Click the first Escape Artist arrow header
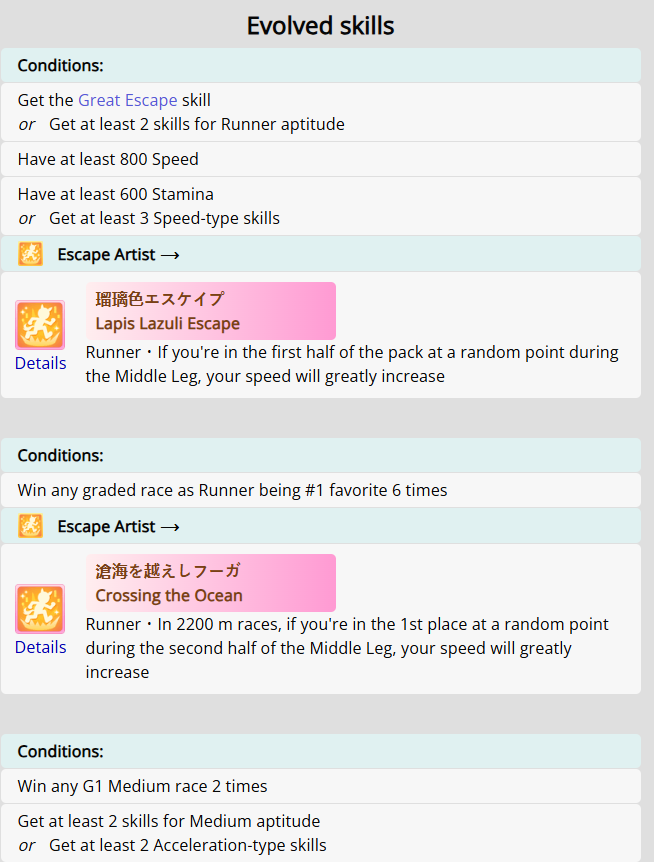654x862 pixels. [x=321, y=254]
